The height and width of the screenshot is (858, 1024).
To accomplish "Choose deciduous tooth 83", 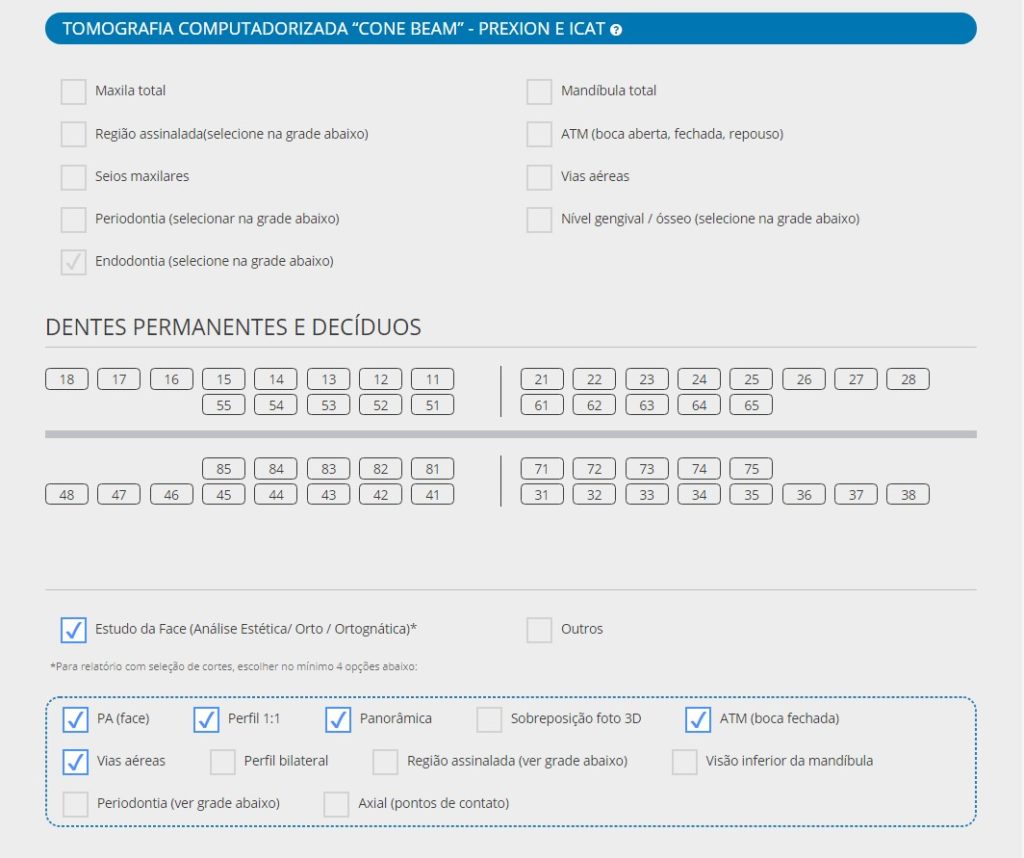I will pyautogui.click(x=328, y=469).
